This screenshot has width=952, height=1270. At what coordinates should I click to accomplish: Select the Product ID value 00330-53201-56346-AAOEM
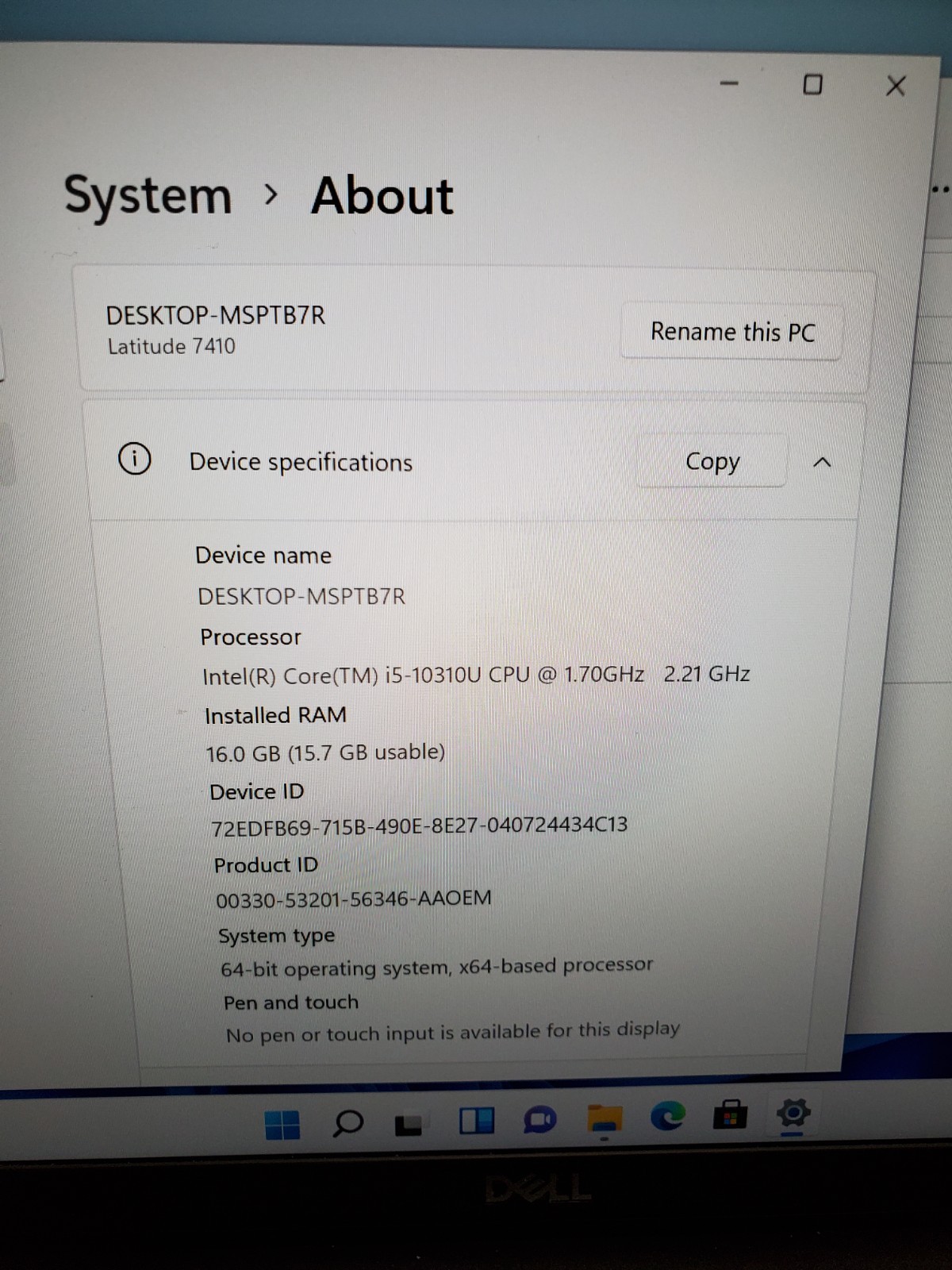354,899
